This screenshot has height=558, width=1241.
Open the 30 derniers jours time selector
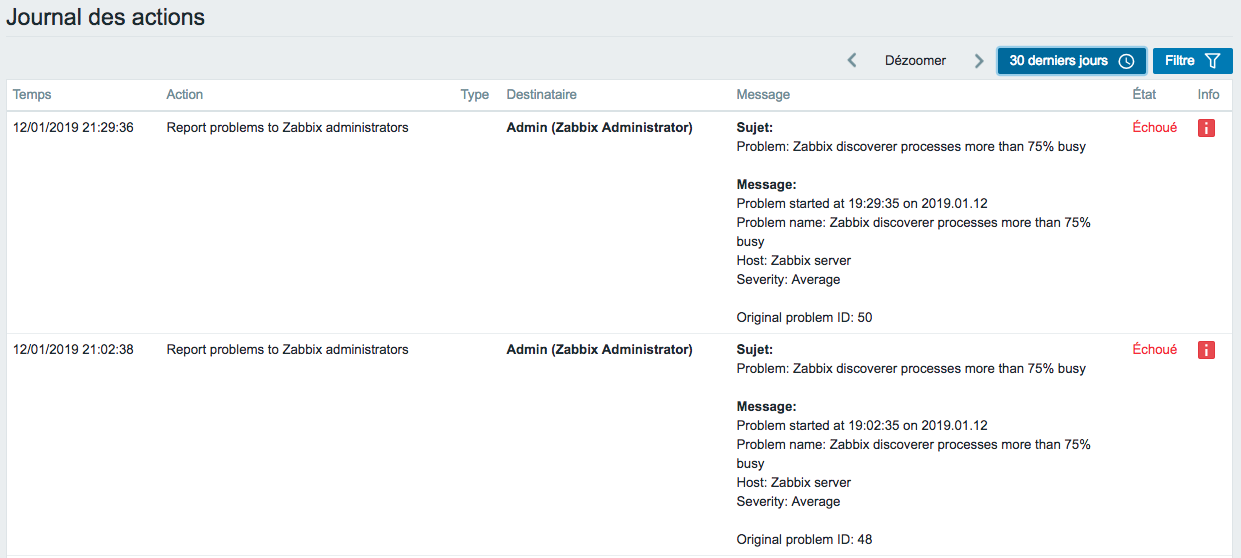coord(1071,61)
